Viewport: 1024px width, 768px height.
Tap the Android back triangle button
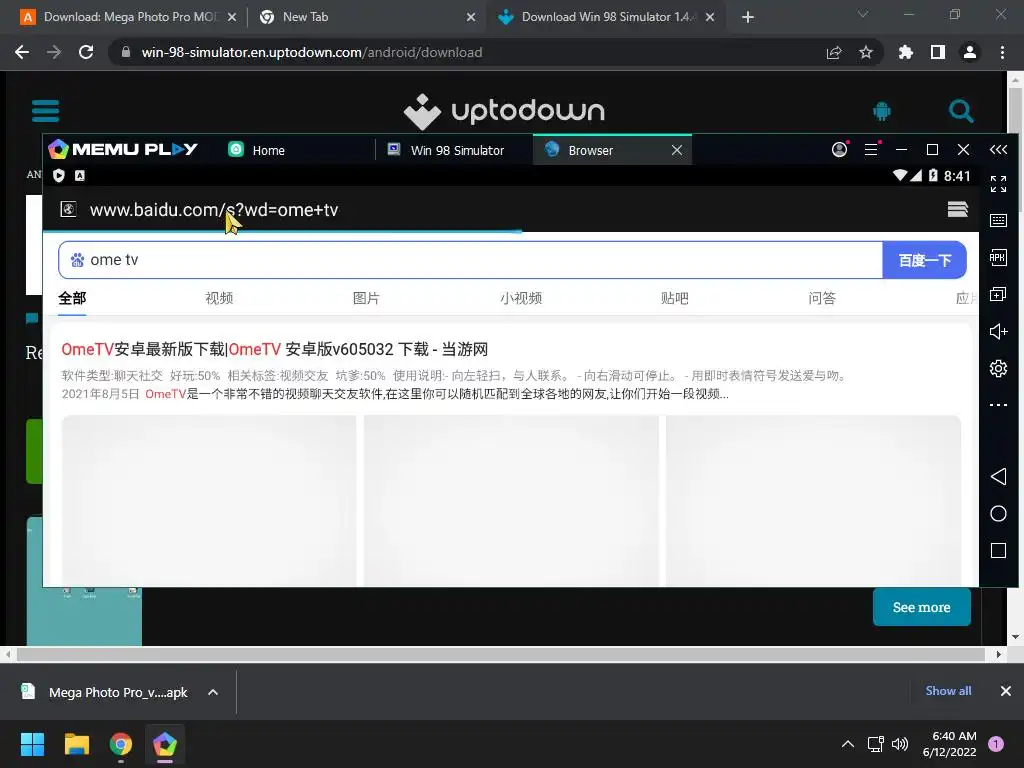(x=998, y=476)
